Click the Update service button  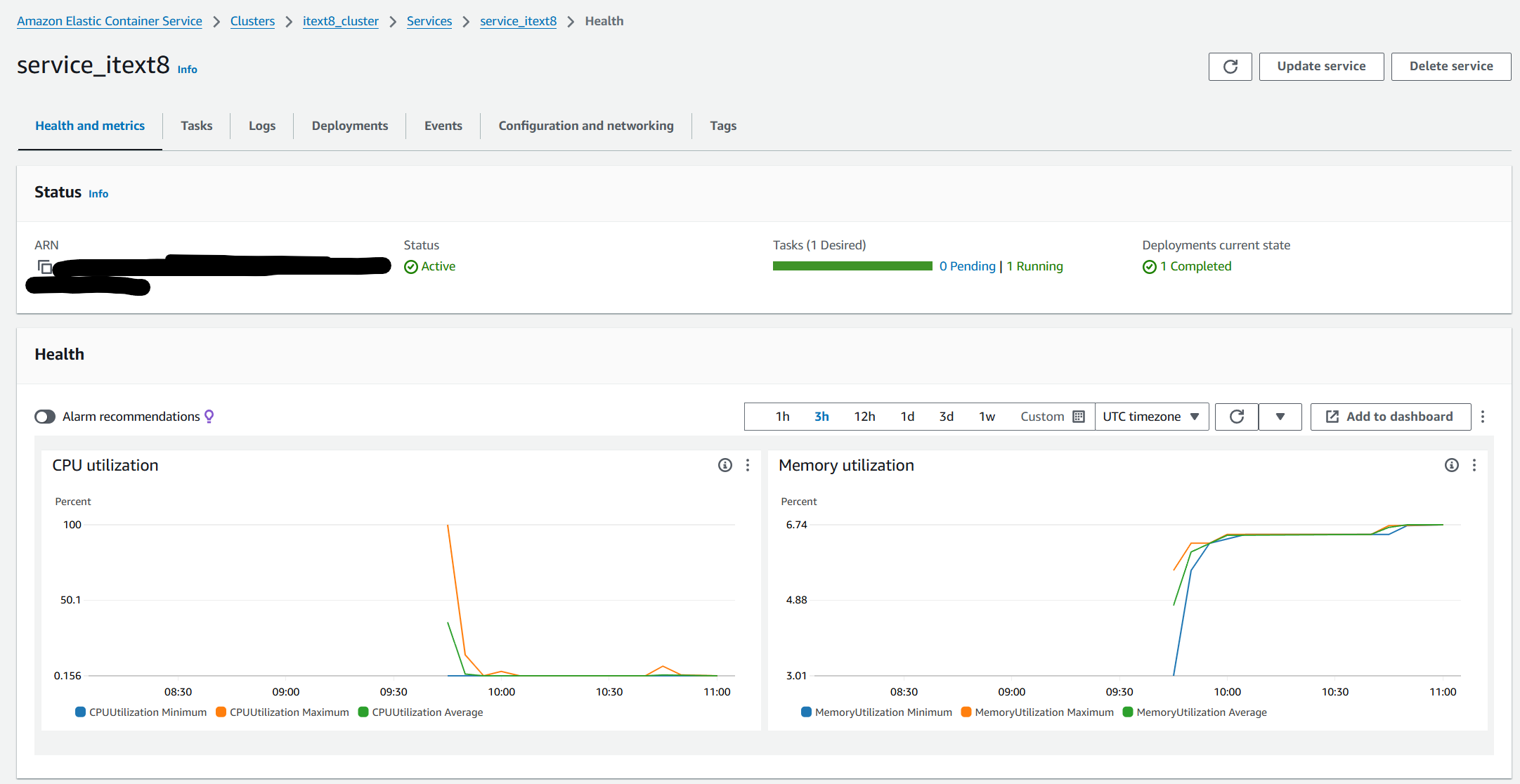[x=1321, y=67]
